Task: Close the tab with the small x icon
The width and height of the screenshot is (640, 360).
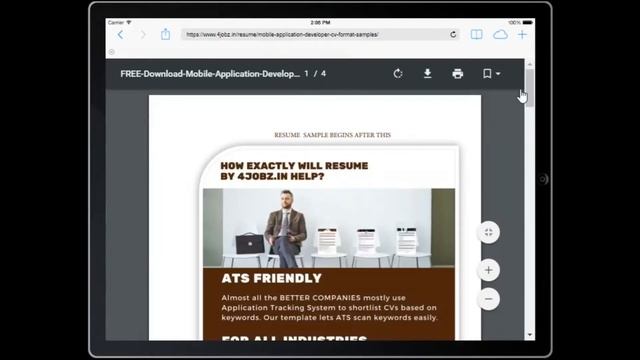Action: pyautogui.click(x=111, y=52)
